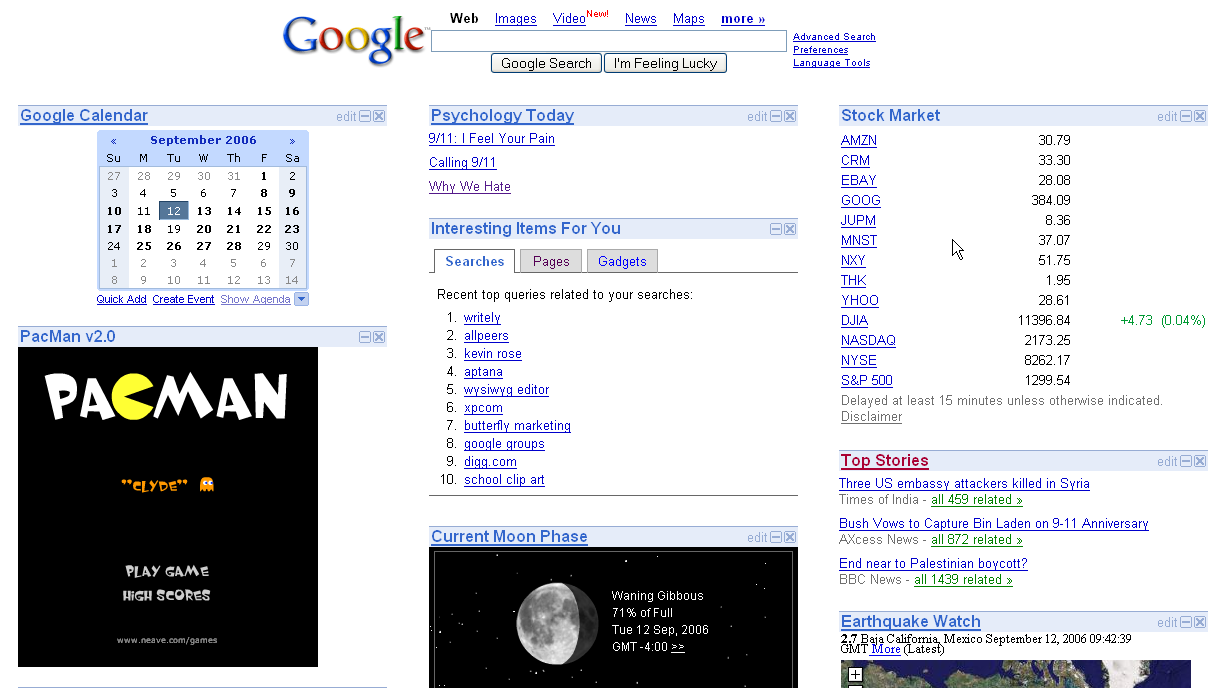Open Images search in top navigation
Screen dimensions: 1220x688
516,19
